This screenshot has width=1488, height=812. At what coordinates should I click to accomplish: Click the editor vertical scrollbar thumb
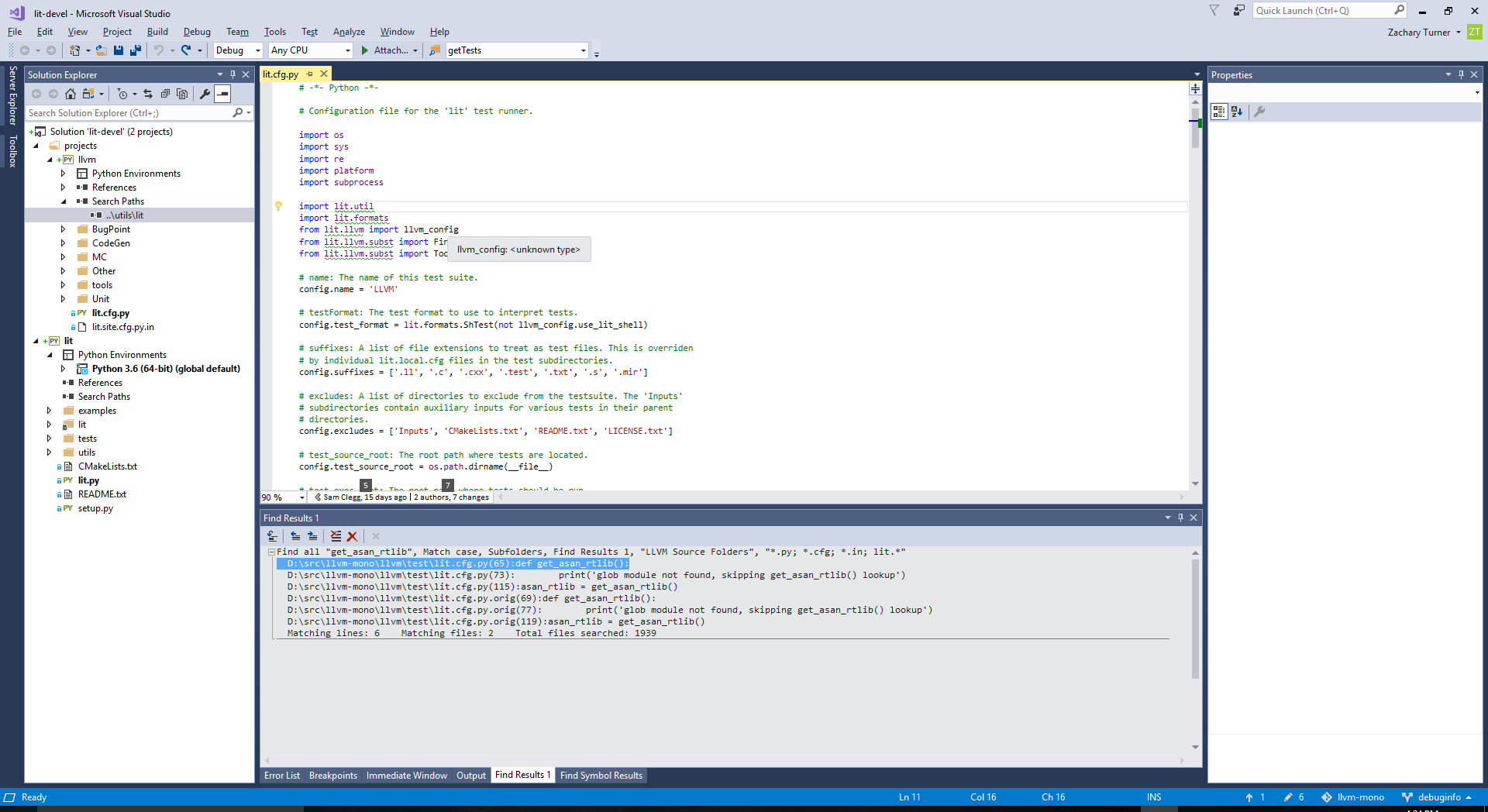click(x=1195, y=128)
